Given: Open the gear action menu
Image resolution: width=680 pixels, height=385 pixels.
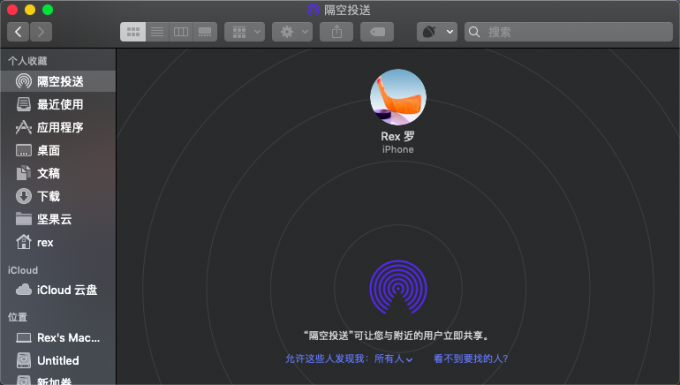Looking at the screenshot, I should [292, 32].
